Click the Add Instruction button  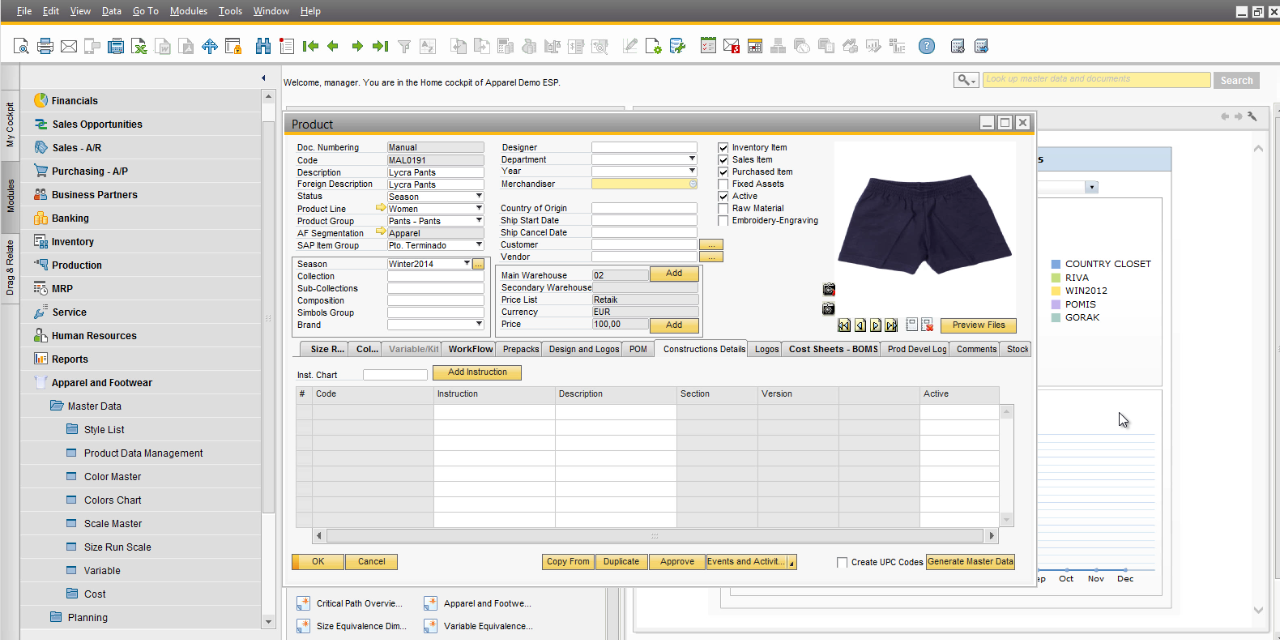(x=477, y=372)
